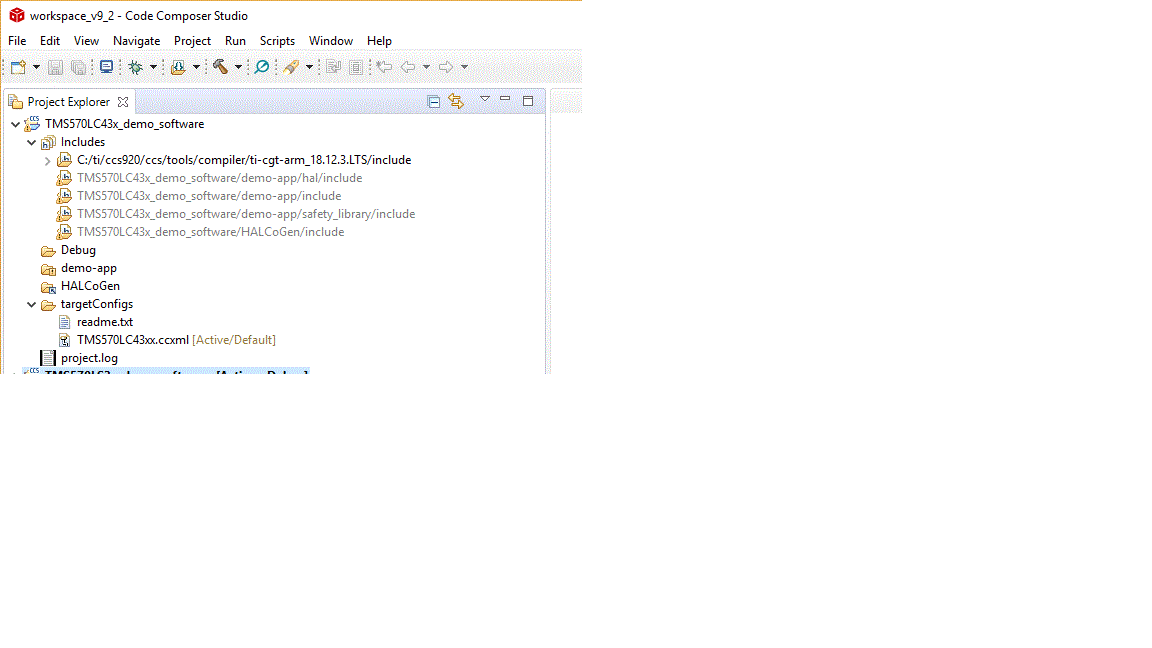Viewport: 1152px width, 648px height.
Task: Open the Search flashlight dropdown arrow
Action: click(309, 68)
